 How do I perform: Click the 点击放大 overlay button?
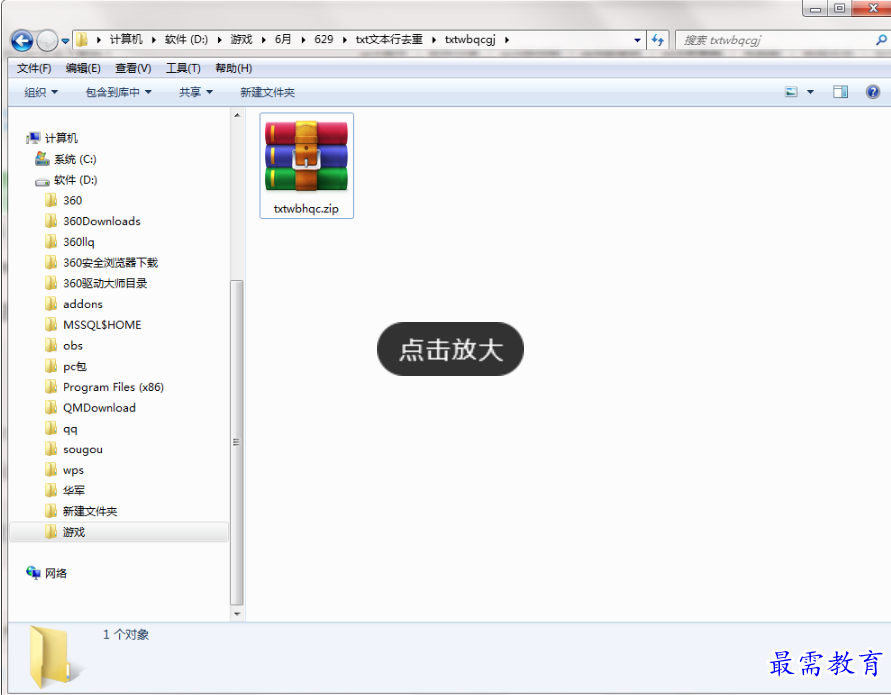point(450,349)
